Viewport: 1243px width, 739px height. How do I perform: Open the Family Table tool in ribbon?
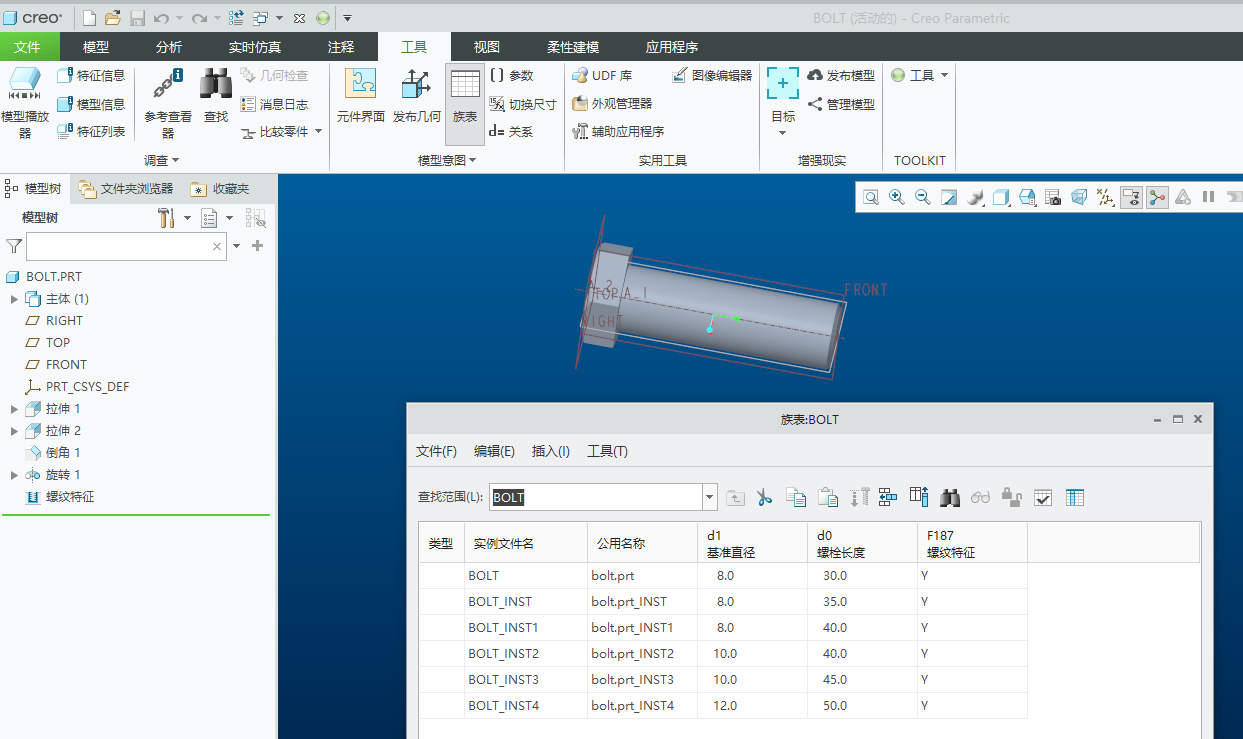(464, 96)
